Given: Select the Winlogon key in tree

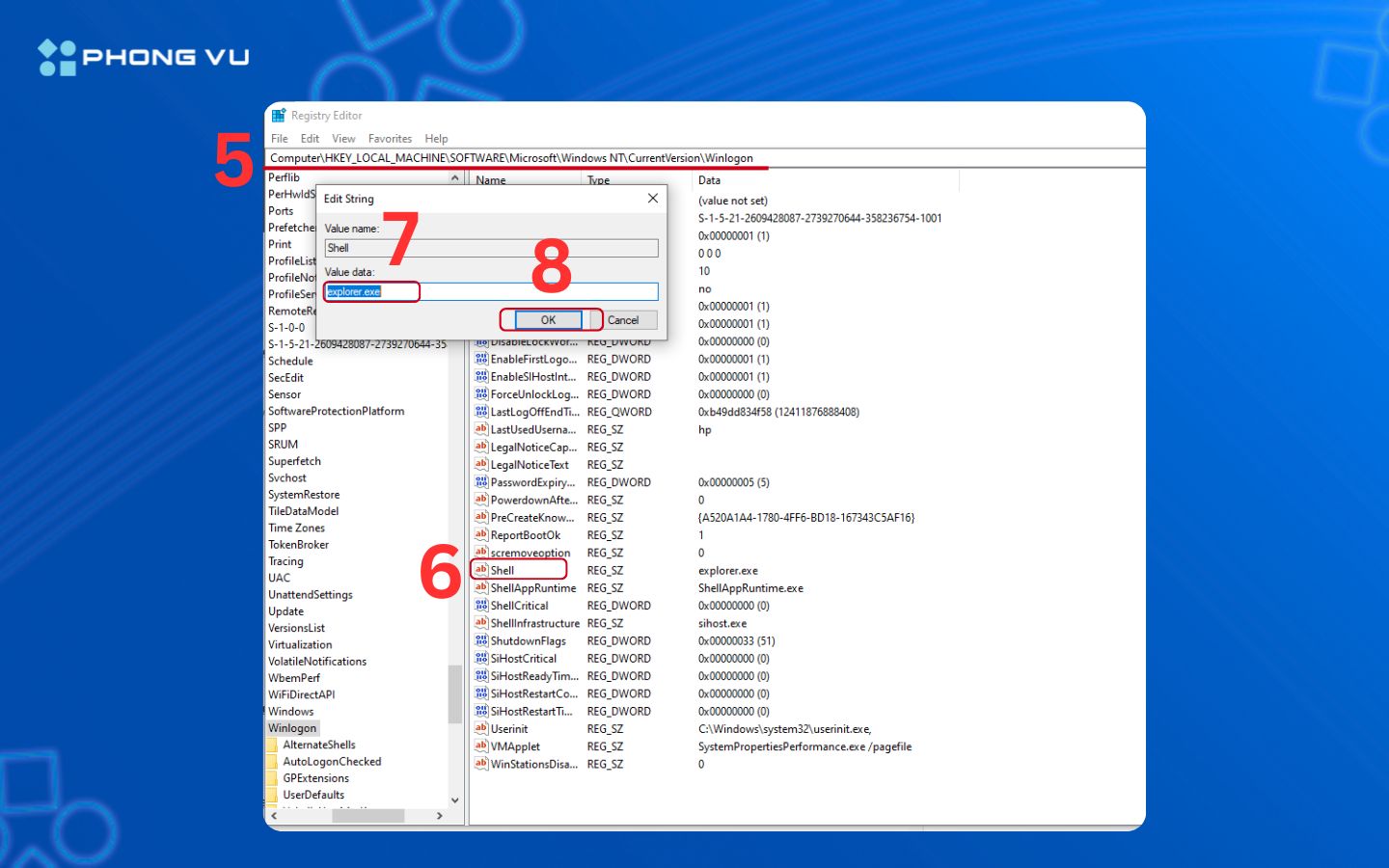Looking at the screenshot, I should (x=292, y=728).
